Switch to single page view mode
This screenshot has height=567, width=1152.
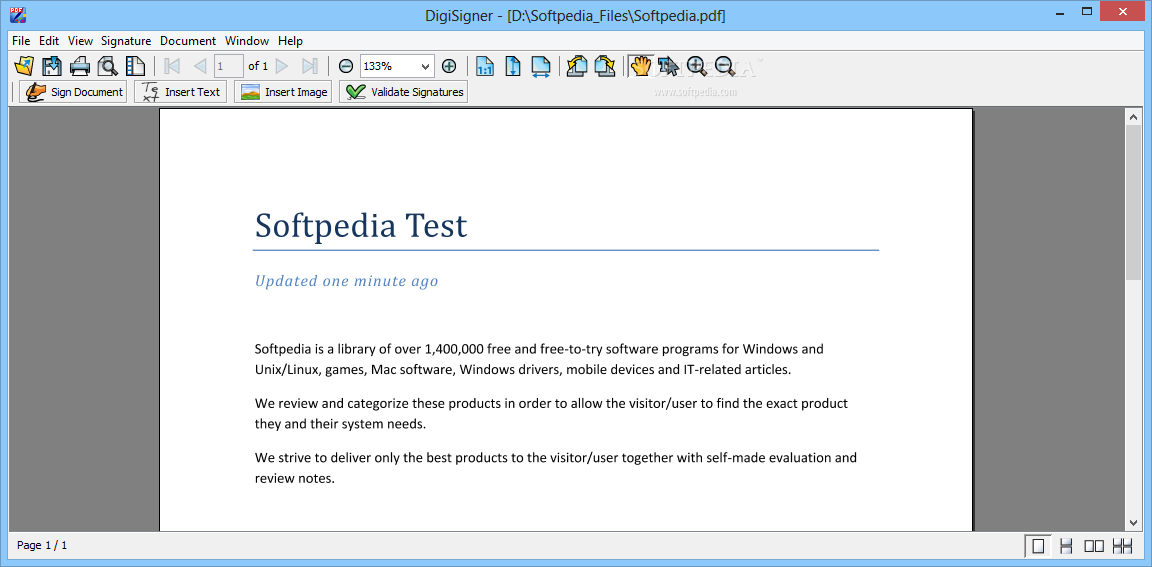click(x=1038, y=546)
